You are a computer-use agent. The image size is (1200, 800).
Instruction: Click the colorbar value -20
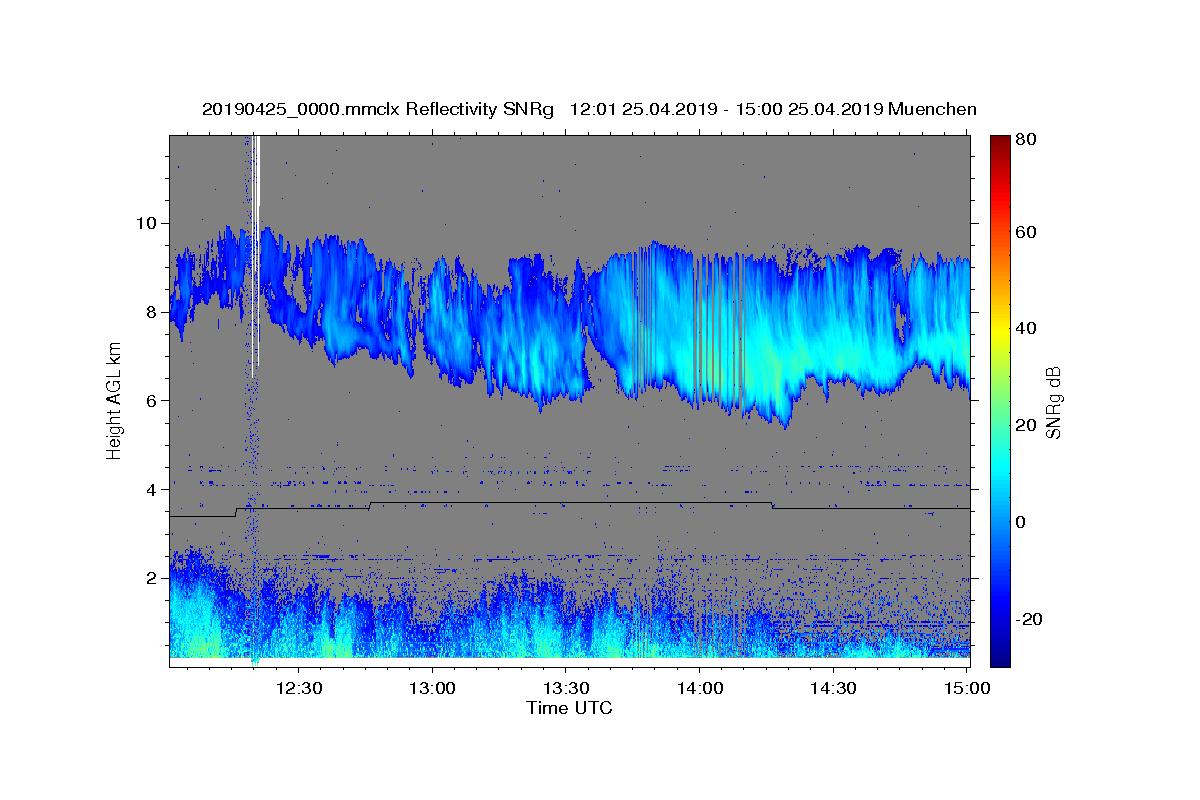(1029, 619)
